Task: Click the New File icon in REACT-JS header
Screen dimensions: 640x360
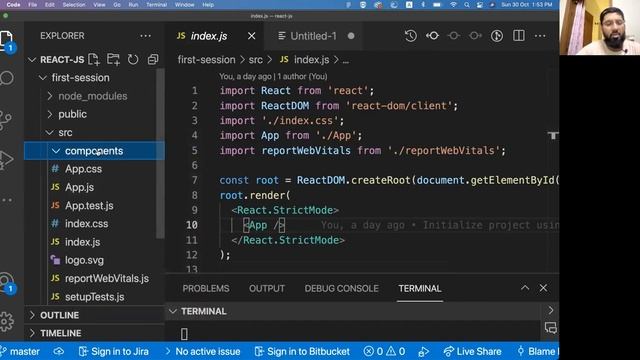Action: 94,60
